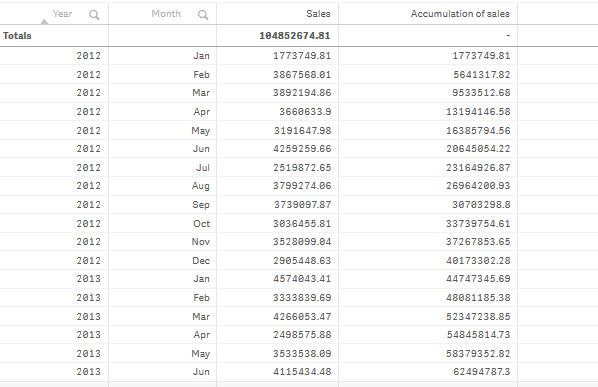This screenshot has width=598, height=387.
Task: Select accumulation value 5641317.82
Action: point(481,74)
